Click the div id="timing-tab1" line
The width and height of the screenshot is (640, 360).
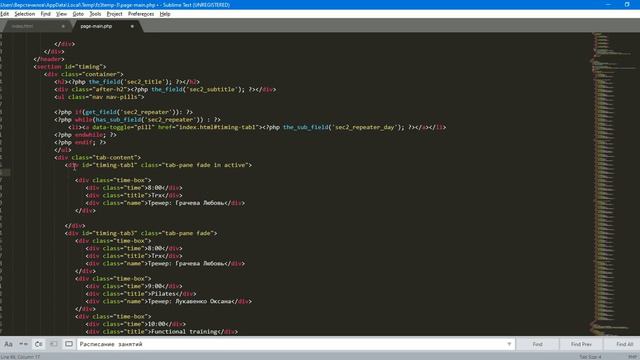pos(158,165)
